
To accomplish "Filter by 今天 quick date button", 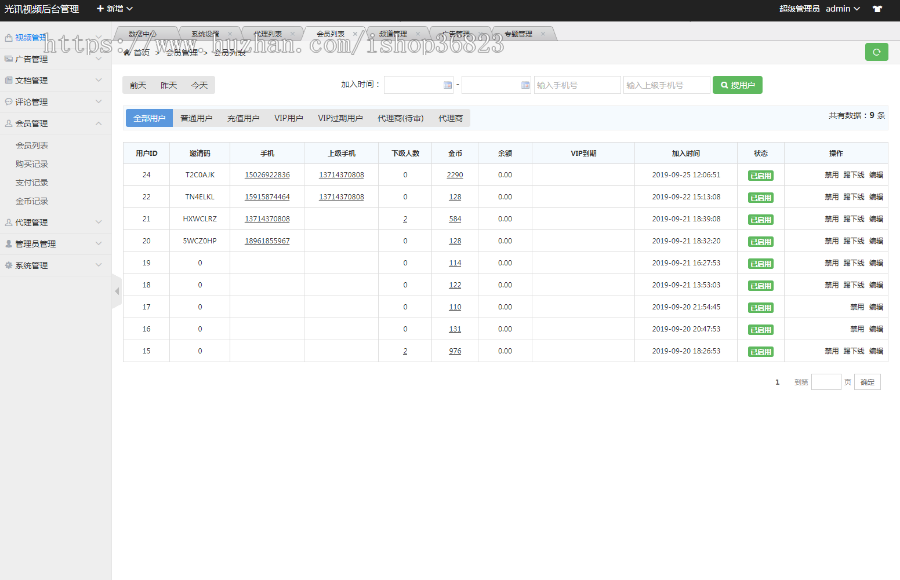I will 200,86.
